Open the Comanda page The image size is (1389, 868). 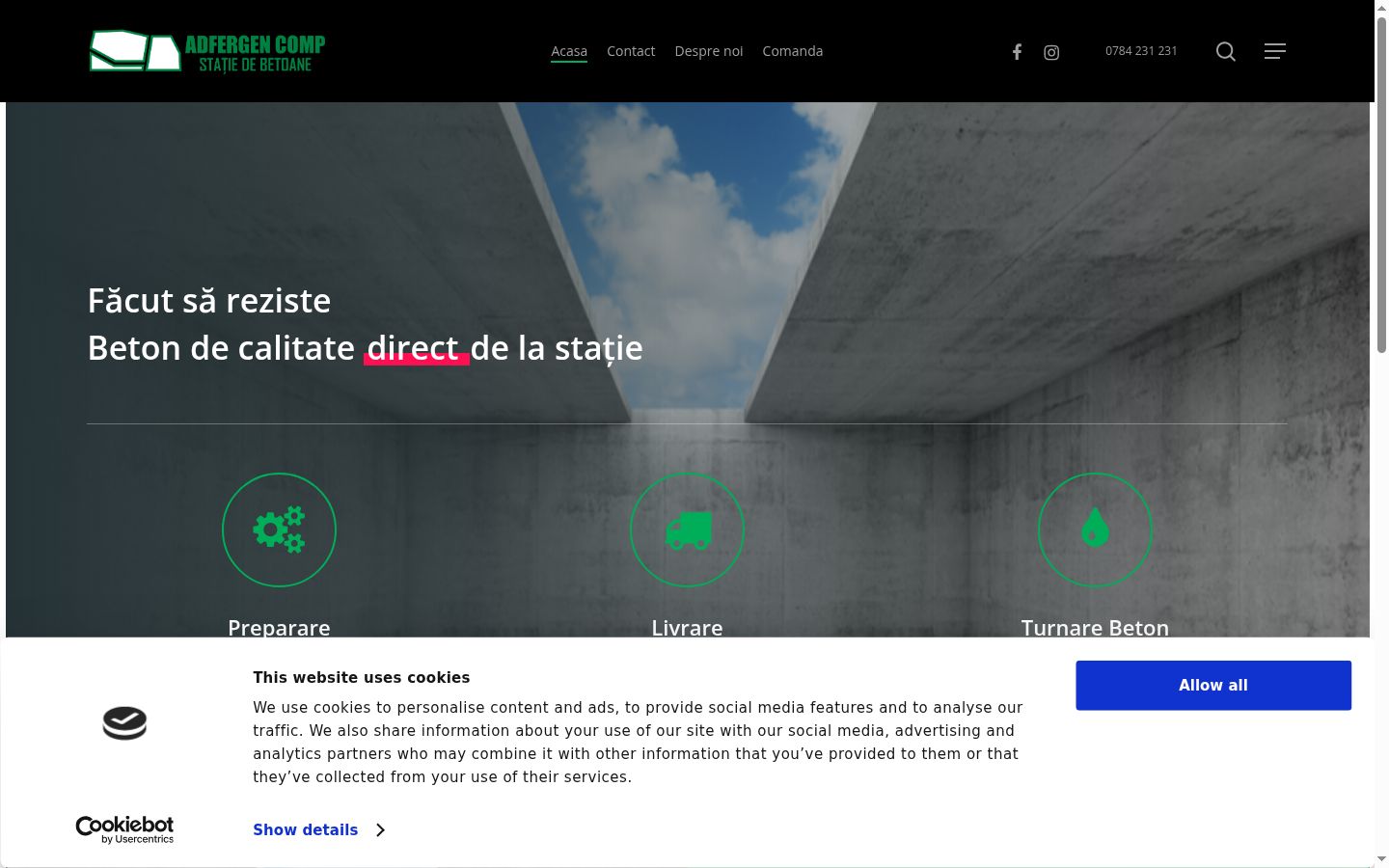click(793, 51)
